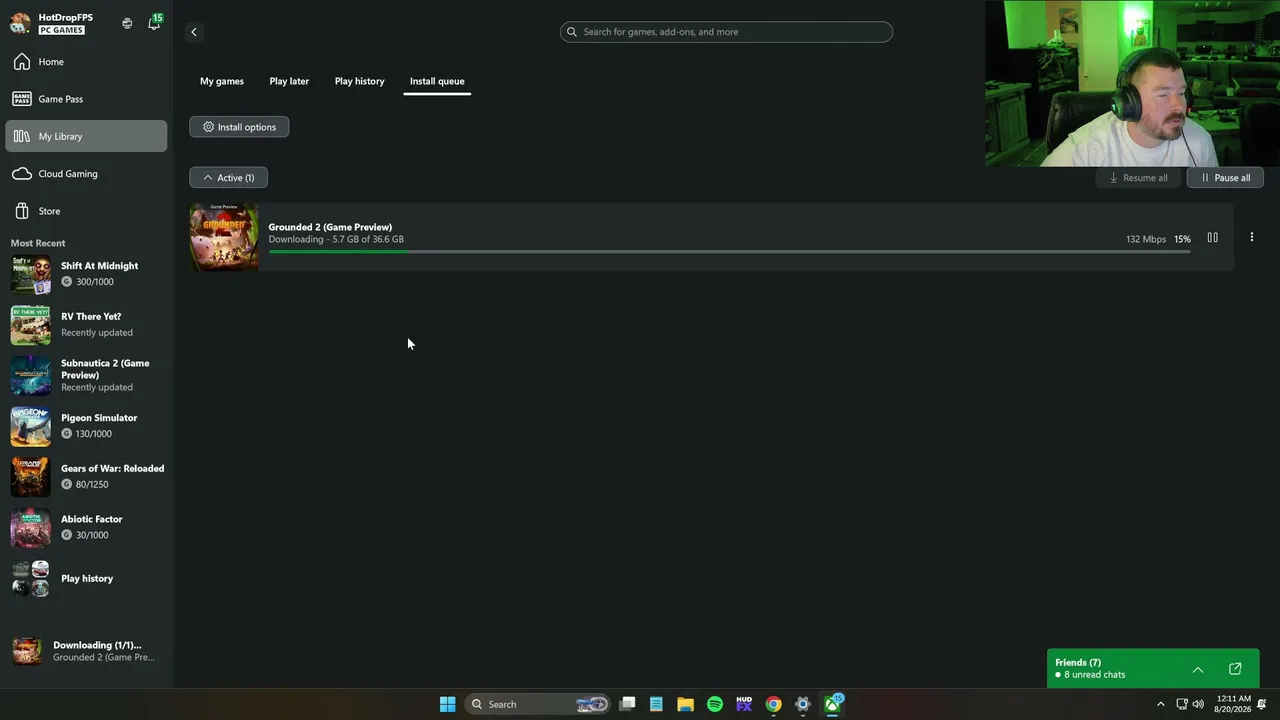Open the notifications bell with 15 badge

[154, 23]
